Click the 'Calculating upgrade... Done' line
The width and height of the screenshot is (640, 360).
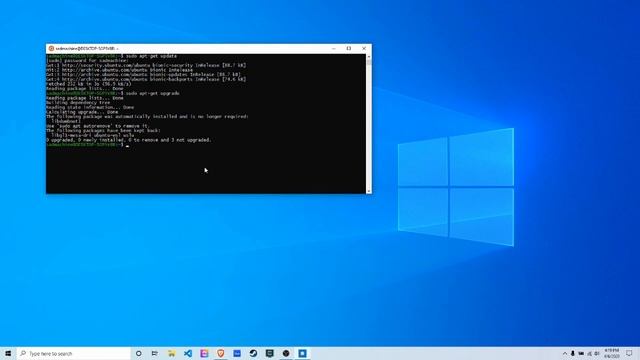82,112
